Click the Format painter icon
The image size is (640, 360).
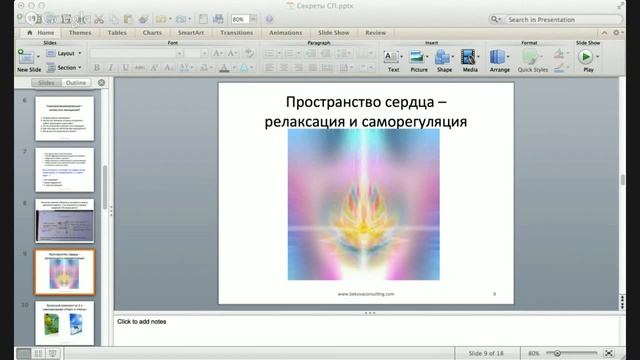[143, 19]
